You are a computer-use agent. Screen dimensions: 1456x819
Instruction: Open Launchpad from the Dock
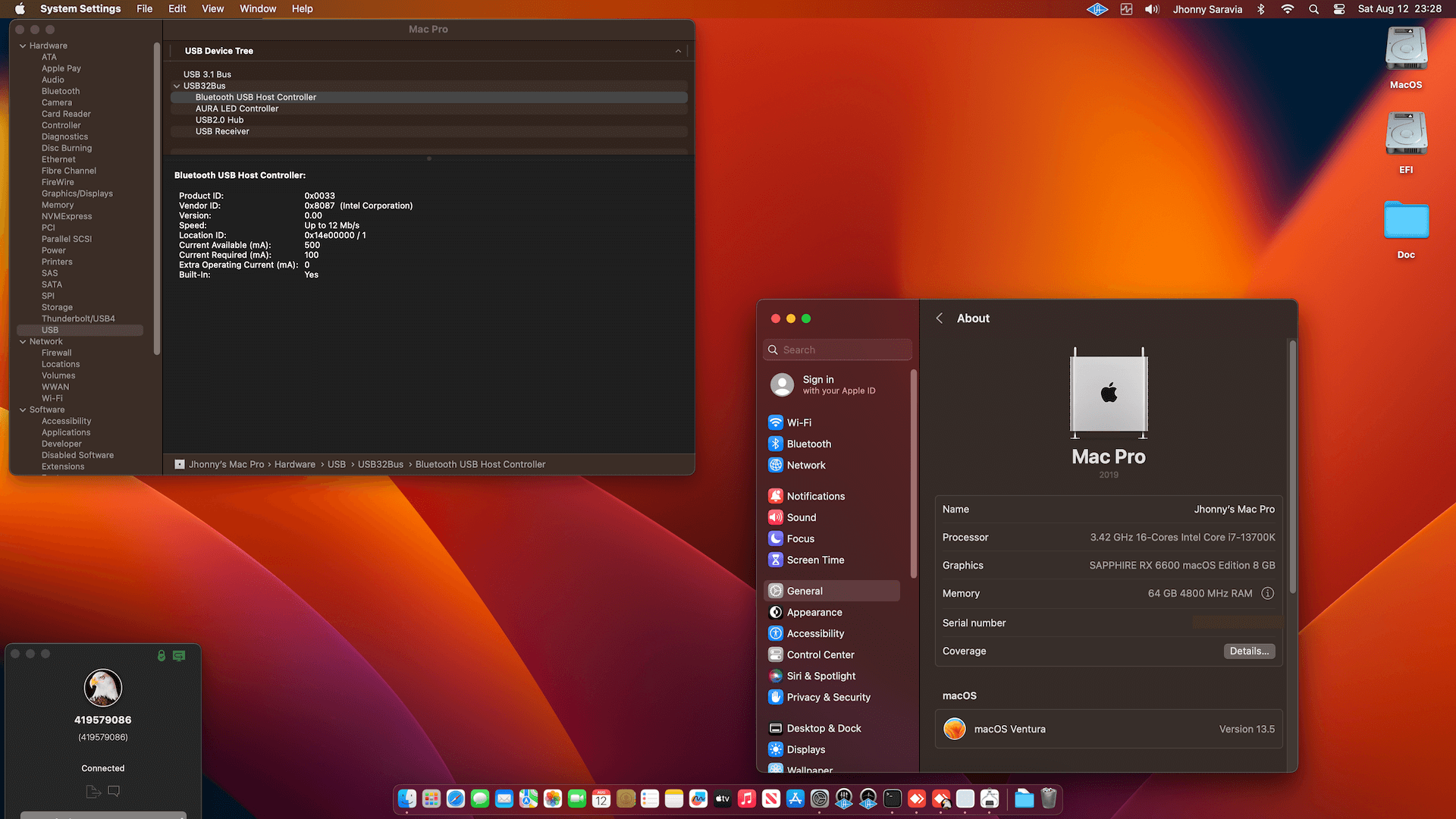(431, 799)
